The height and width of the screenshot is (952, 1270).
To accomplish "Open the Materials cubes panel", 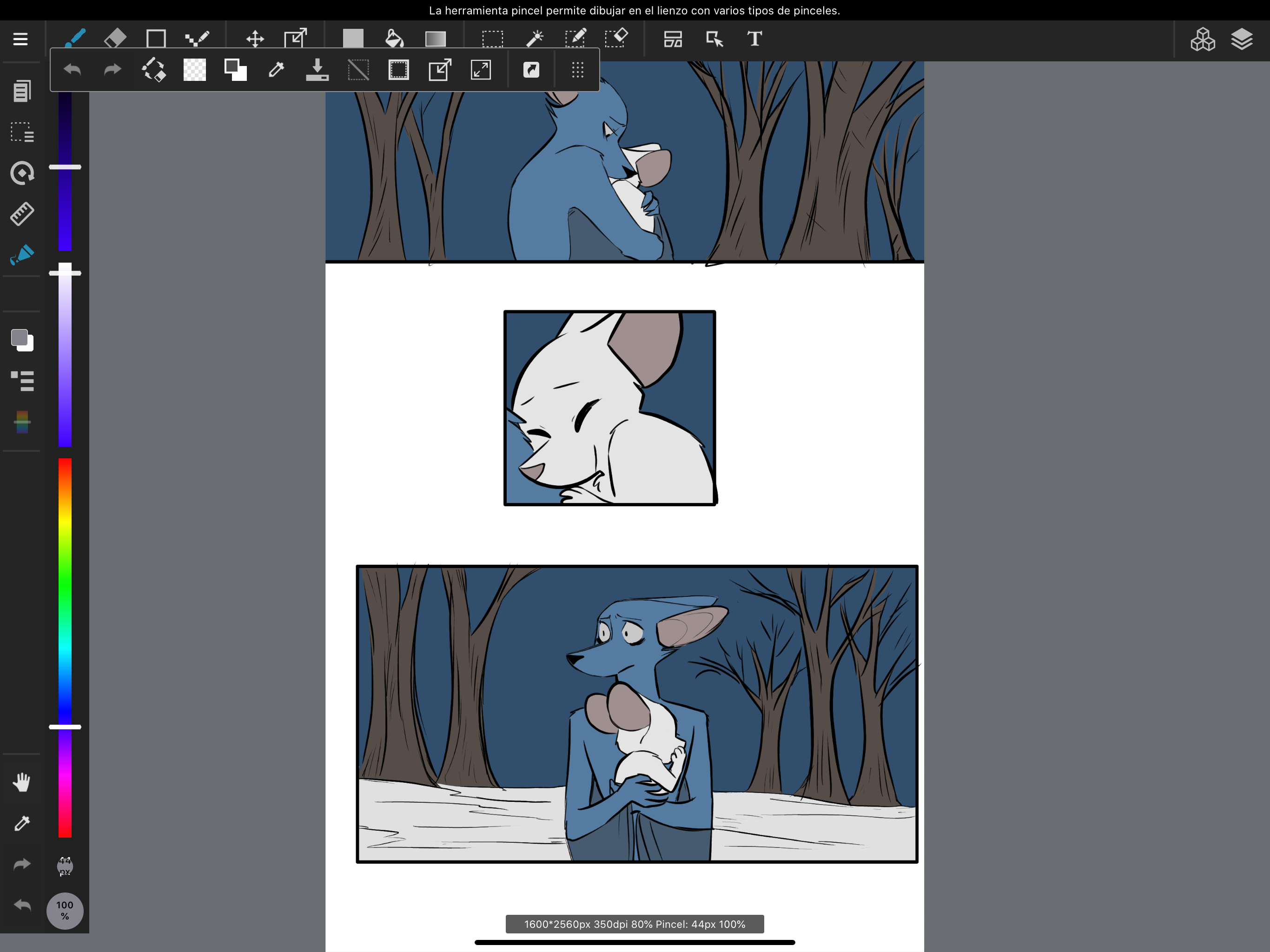I will (x=1202, y=39).
